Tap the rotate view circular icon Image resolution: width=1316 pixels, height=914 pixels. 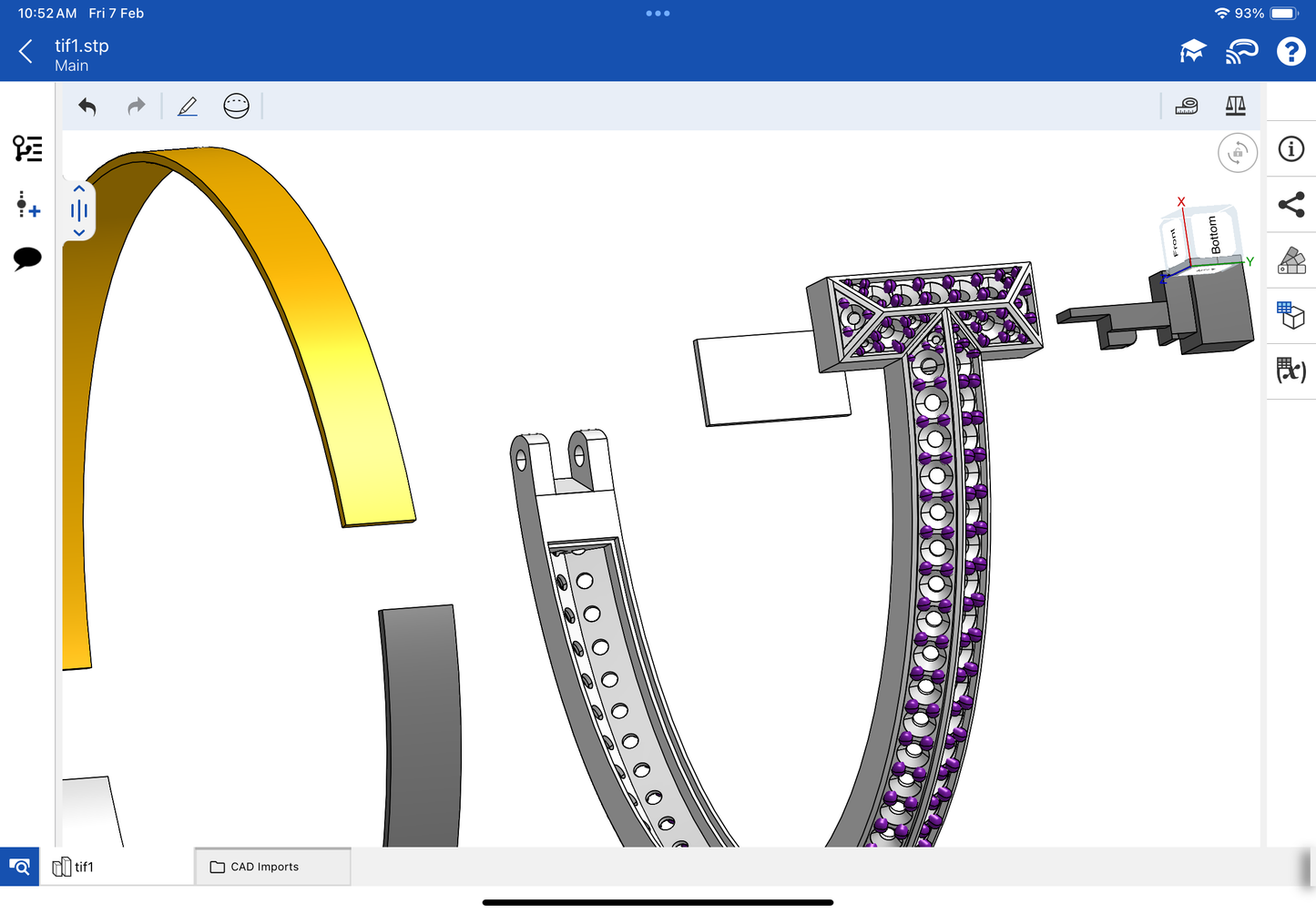[x=1238, y=153]
